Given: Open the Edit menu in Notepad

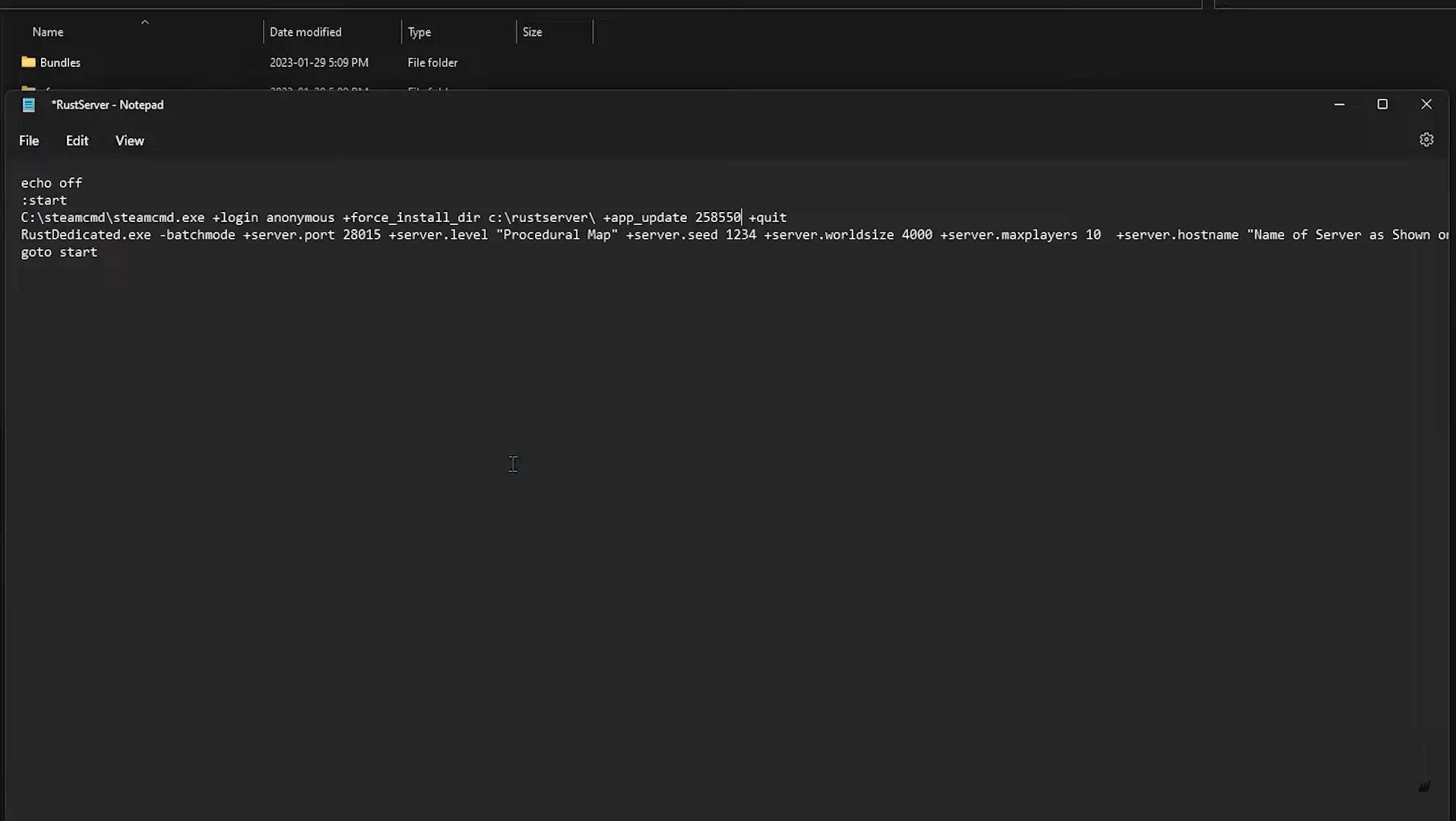Looking at the screenshot, I should 77,141.
